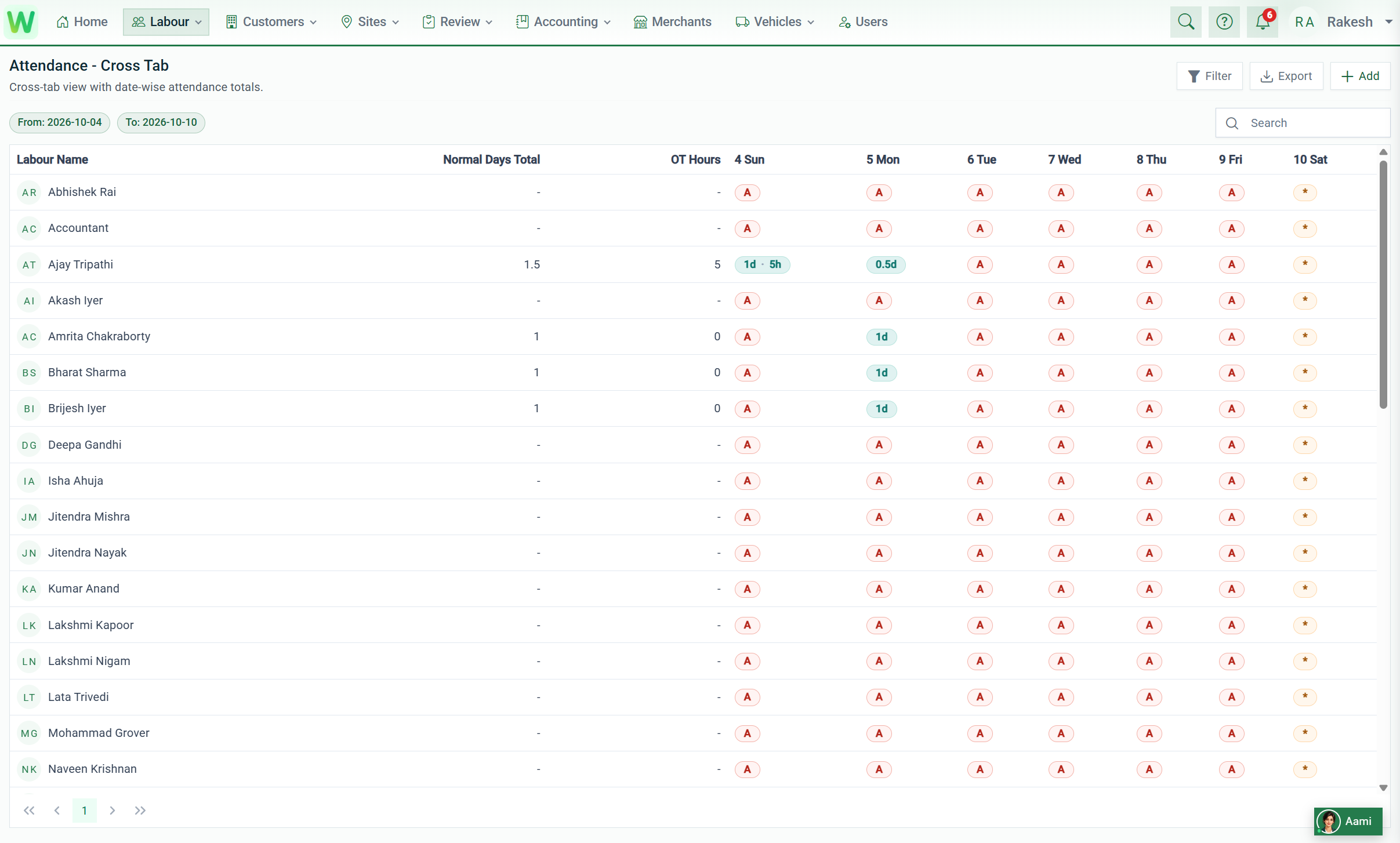This screenshot has height=843, width=1400.
Task: Expand the Vehicles dropdown menu
Action: (x=775, y=22)
